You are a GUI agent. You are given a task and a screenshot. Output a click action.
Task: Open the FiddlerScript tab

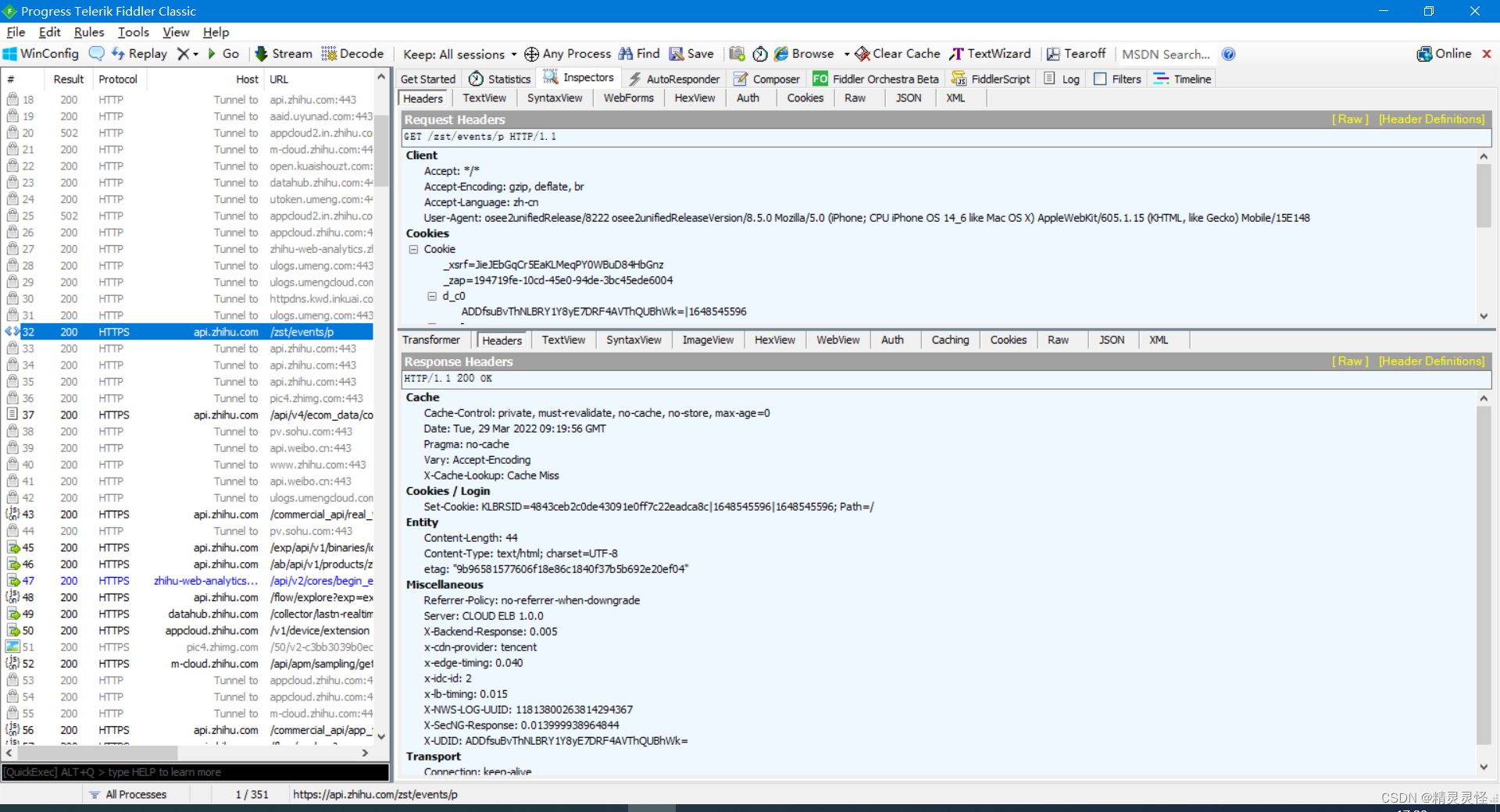pos(991,79)
